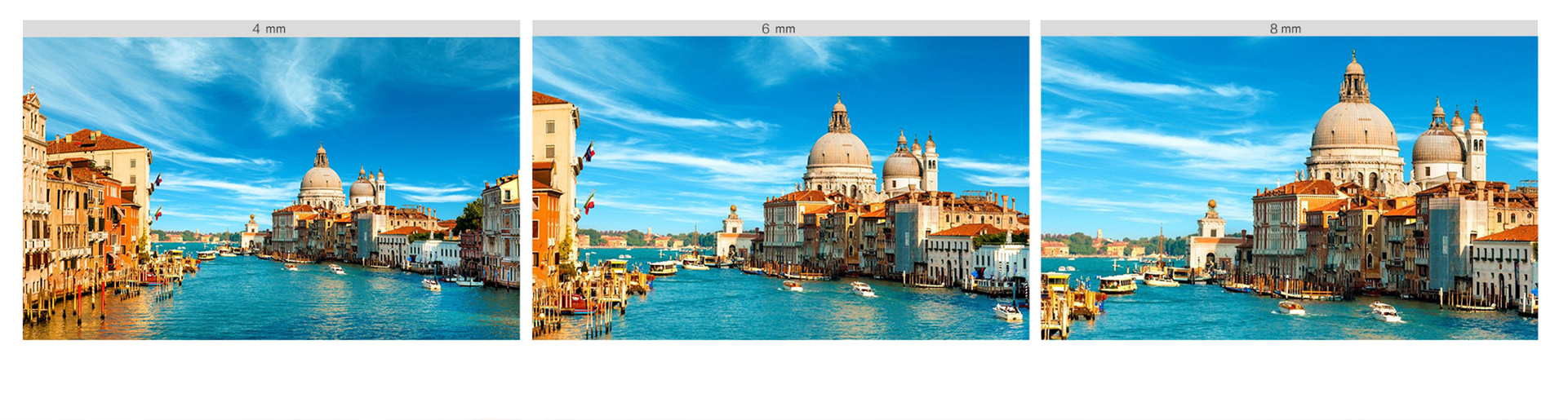This screenshot has width=1568, height=420.
Task: Click the "8 mm" header label
Action: coord(1285,29)
